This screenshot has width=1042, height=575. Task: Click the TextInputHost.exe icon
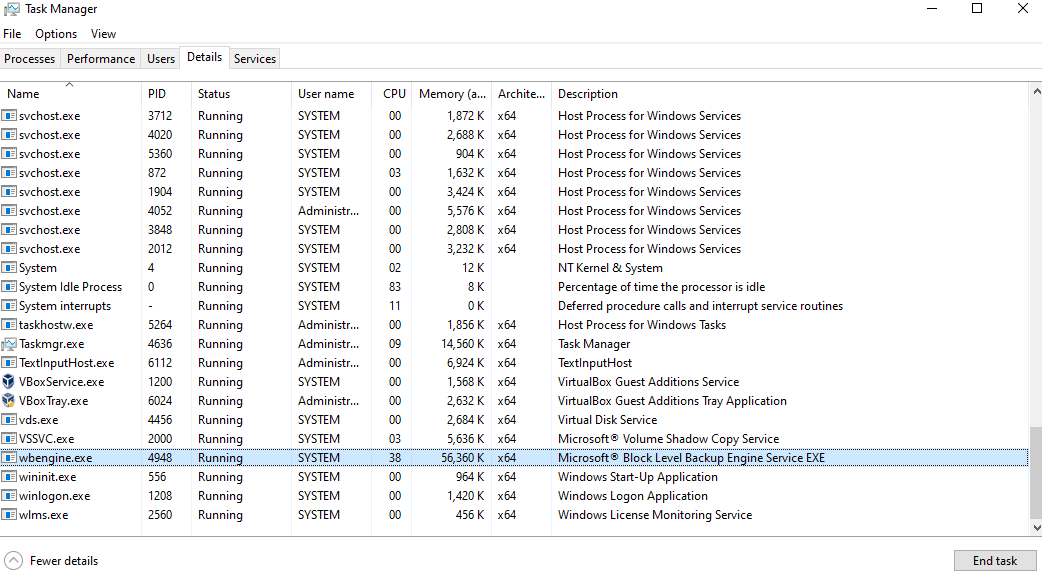coord(9,363)
